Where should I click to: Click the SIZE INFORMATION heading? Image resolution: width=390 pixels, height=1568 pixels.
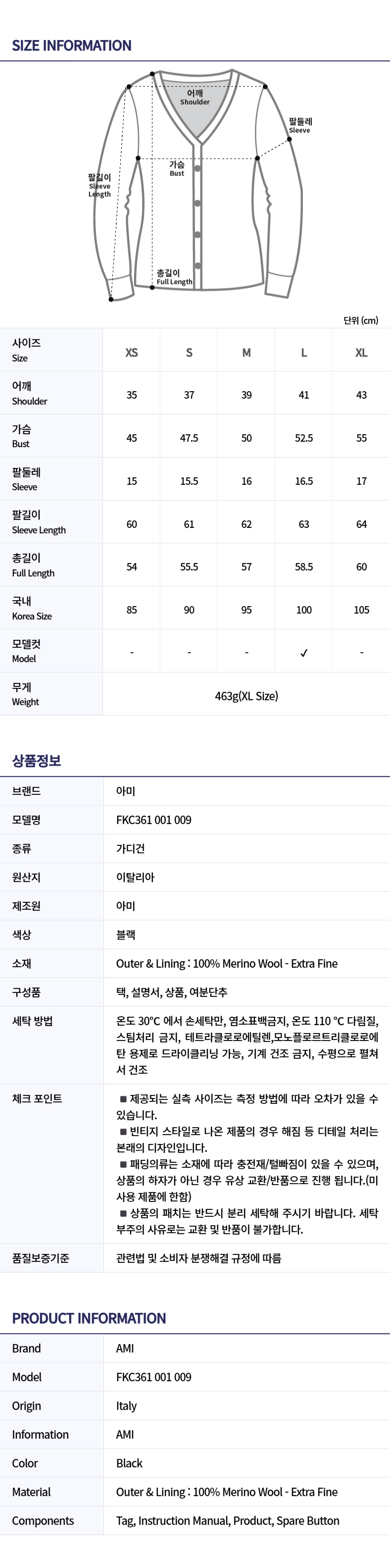click(x=72, y=46)
